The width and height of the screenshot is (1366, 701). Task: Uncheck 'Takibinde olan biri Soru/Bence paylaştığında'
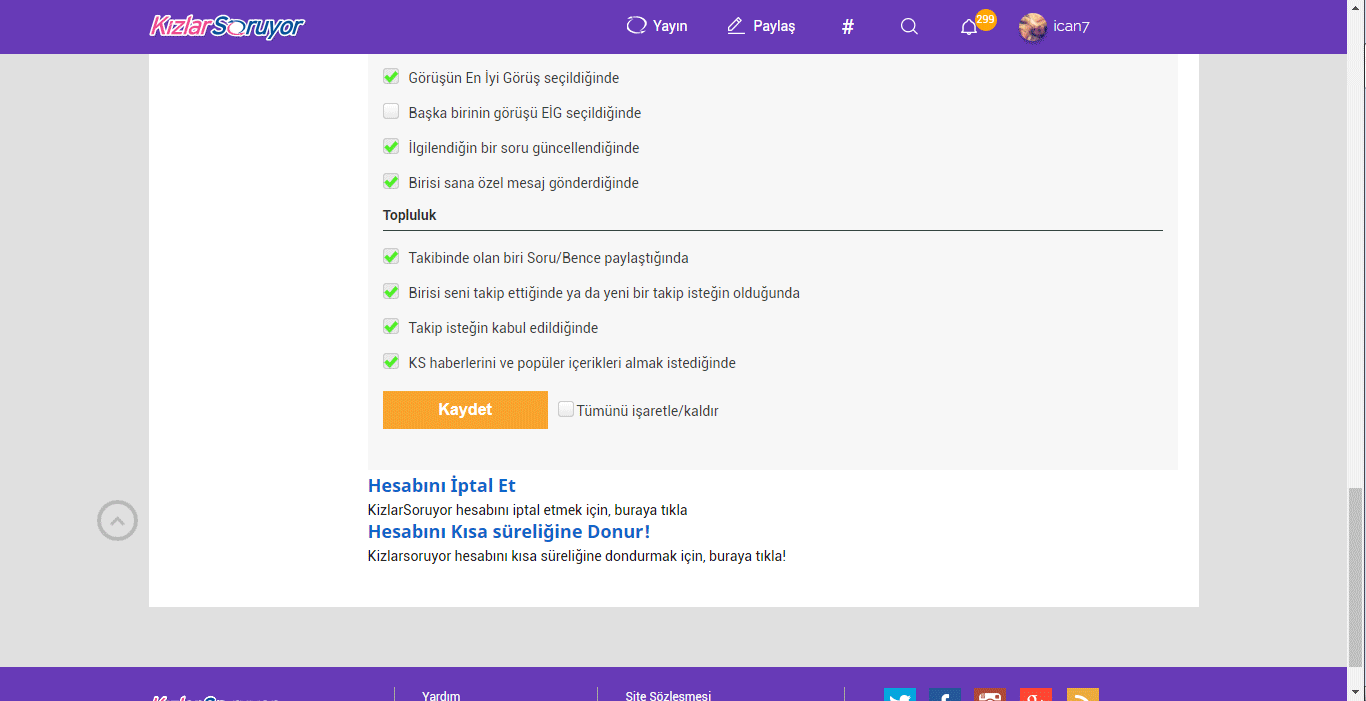click(391, 257)
